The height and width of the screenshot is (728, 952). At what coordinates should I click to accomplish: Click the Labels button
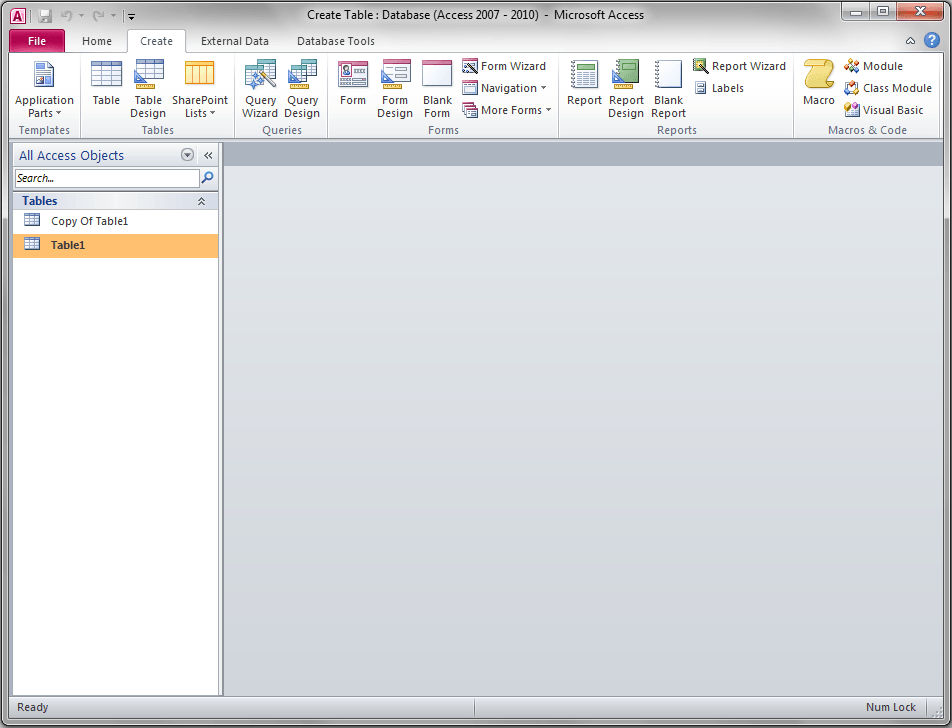(719, 88)
